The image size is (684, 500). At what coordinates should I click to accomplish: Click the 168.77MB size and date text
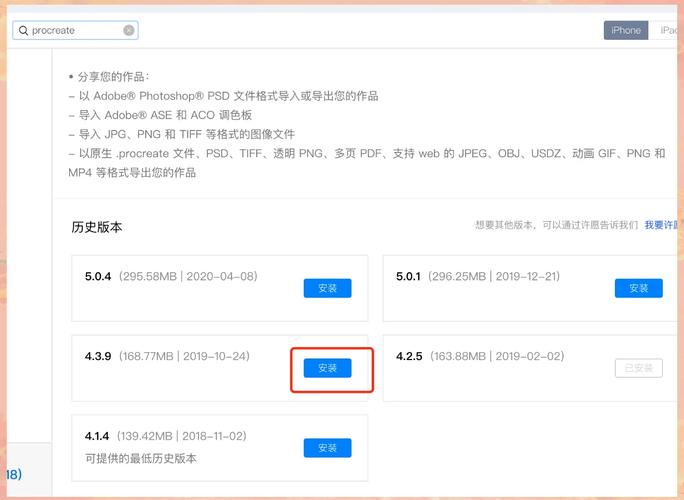pos(185,356)
